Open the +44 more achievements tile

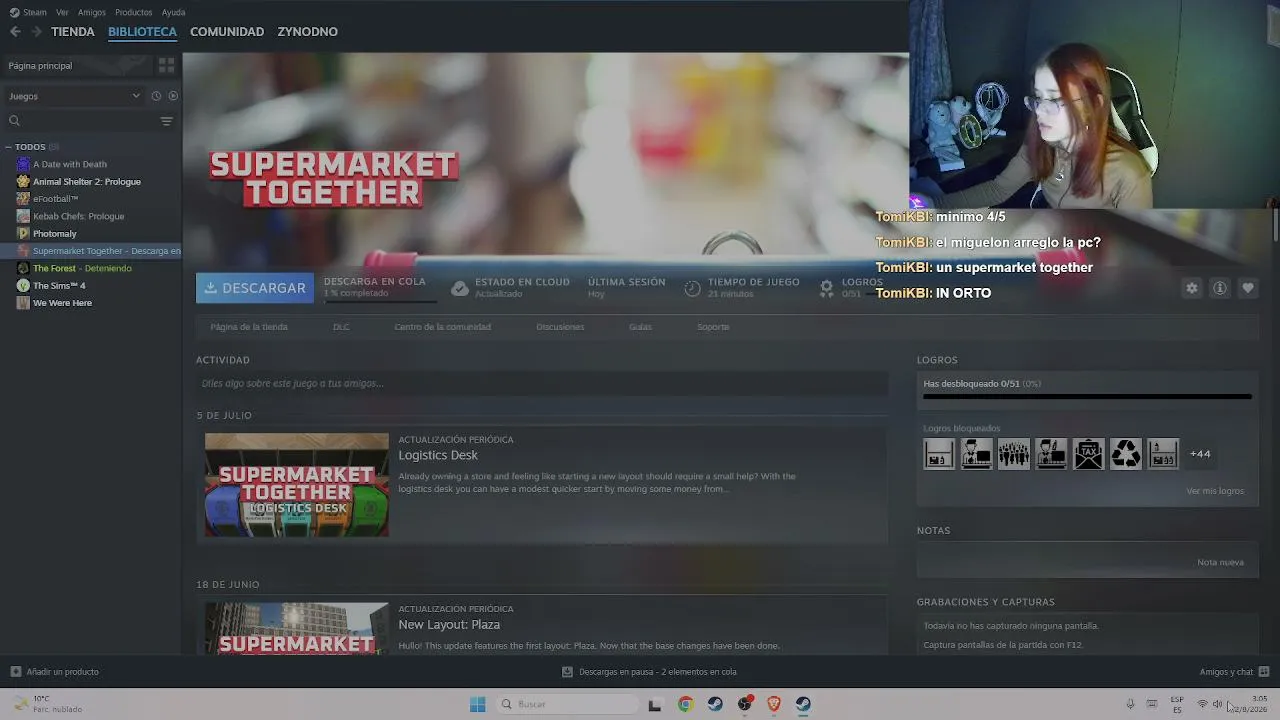tap(1200, 454)
